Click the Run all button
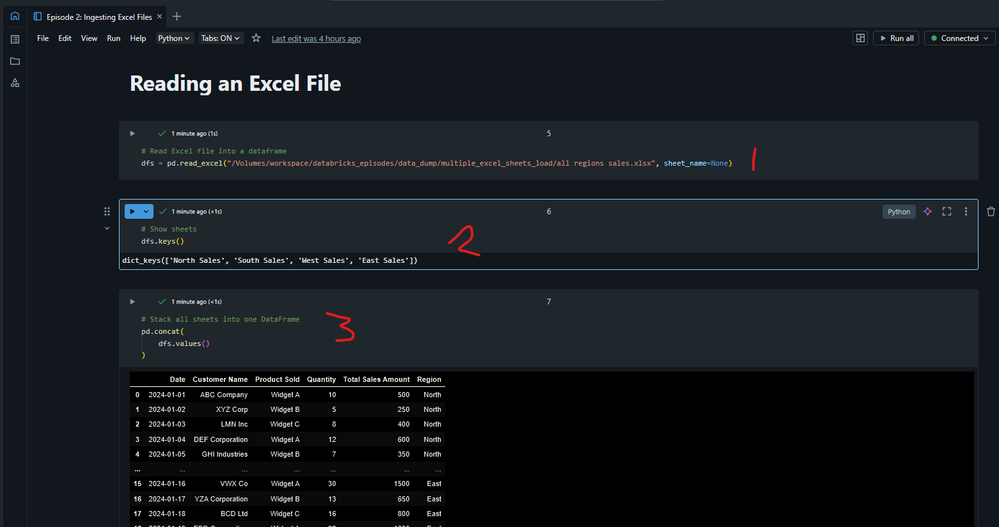 (x=895, y=38)
